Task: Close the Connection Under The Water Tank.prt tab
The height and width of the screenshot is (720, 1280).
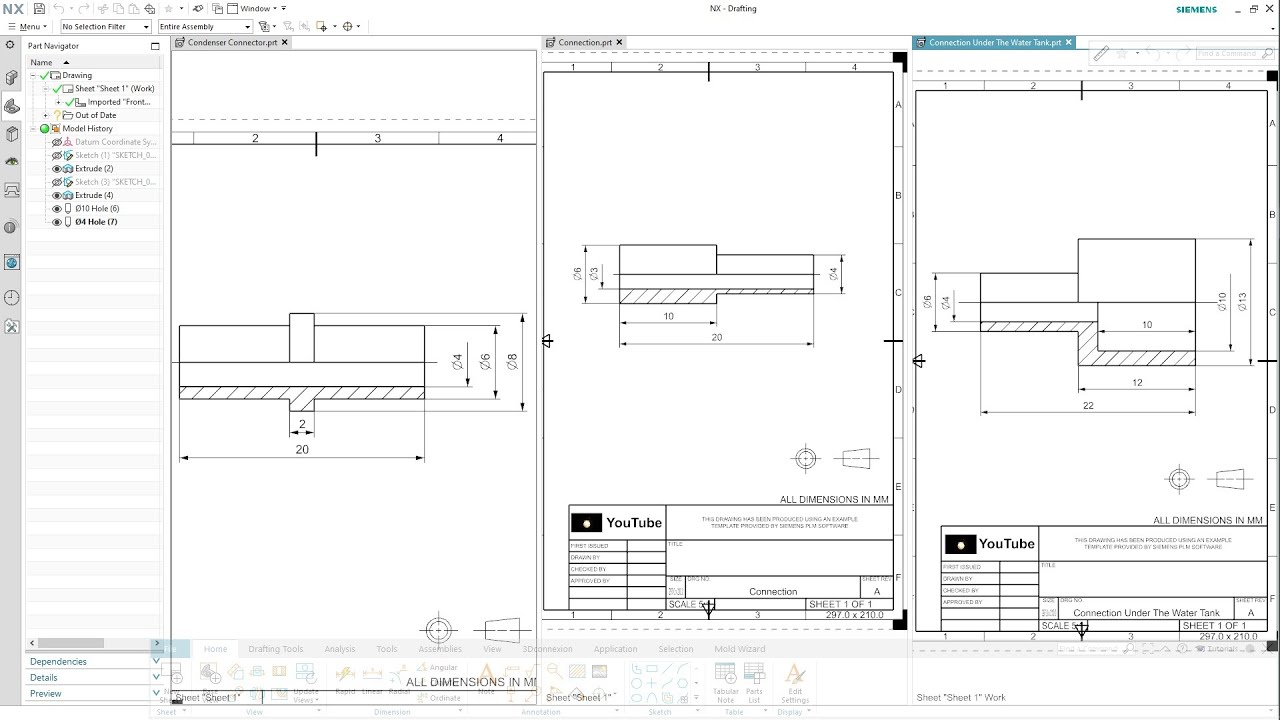Action: [1069, 43]
